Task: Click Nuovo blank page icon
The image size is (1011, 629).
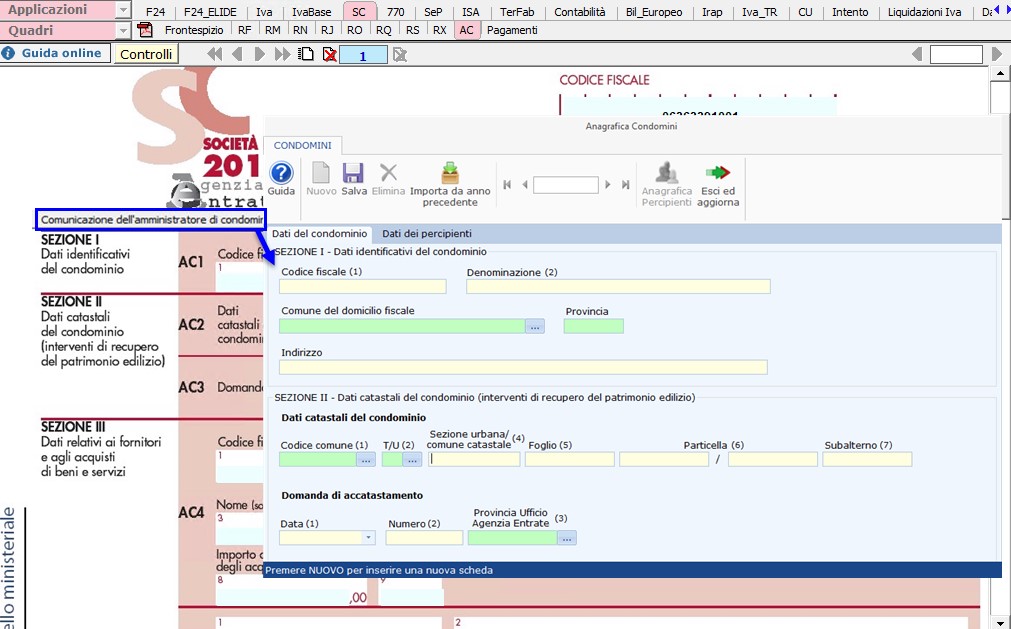Action: pos(321,174)
